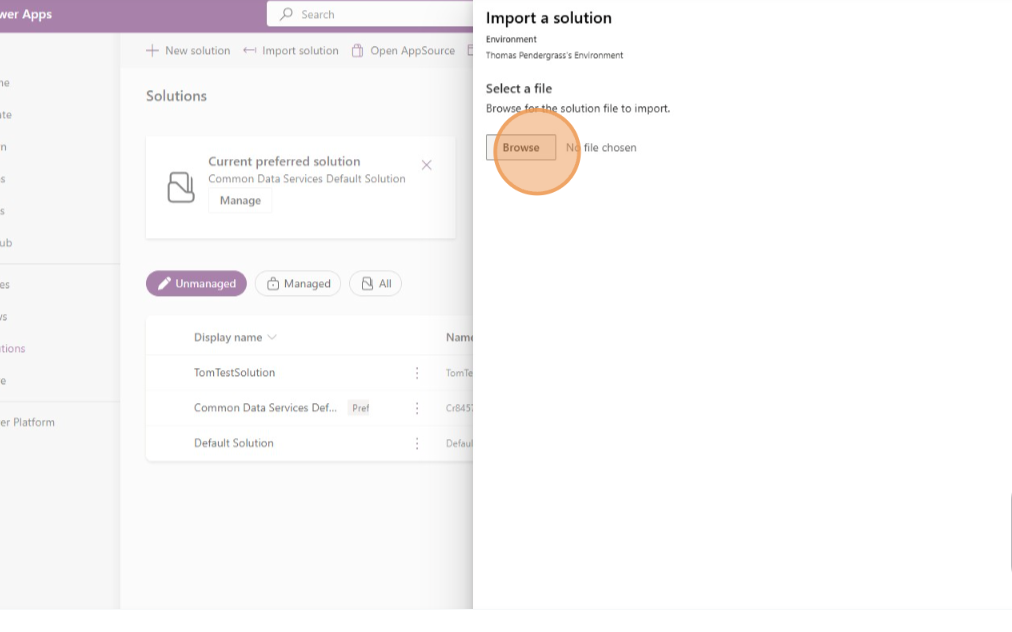This screenshot has height=632, width=1012.
Task: Select Power Platform item in left navigation
Action: tap(27, 422)
